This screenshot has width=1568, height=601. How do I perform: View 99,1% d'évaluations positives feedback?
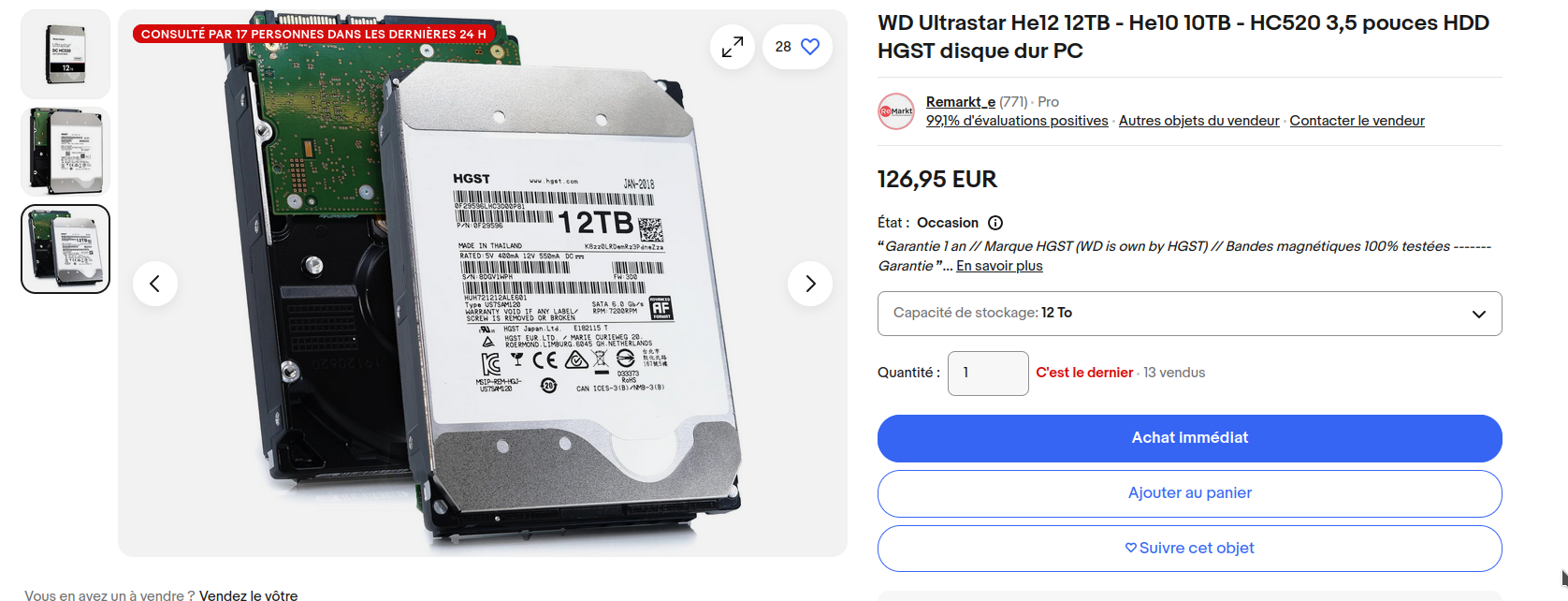(1017, 121)
